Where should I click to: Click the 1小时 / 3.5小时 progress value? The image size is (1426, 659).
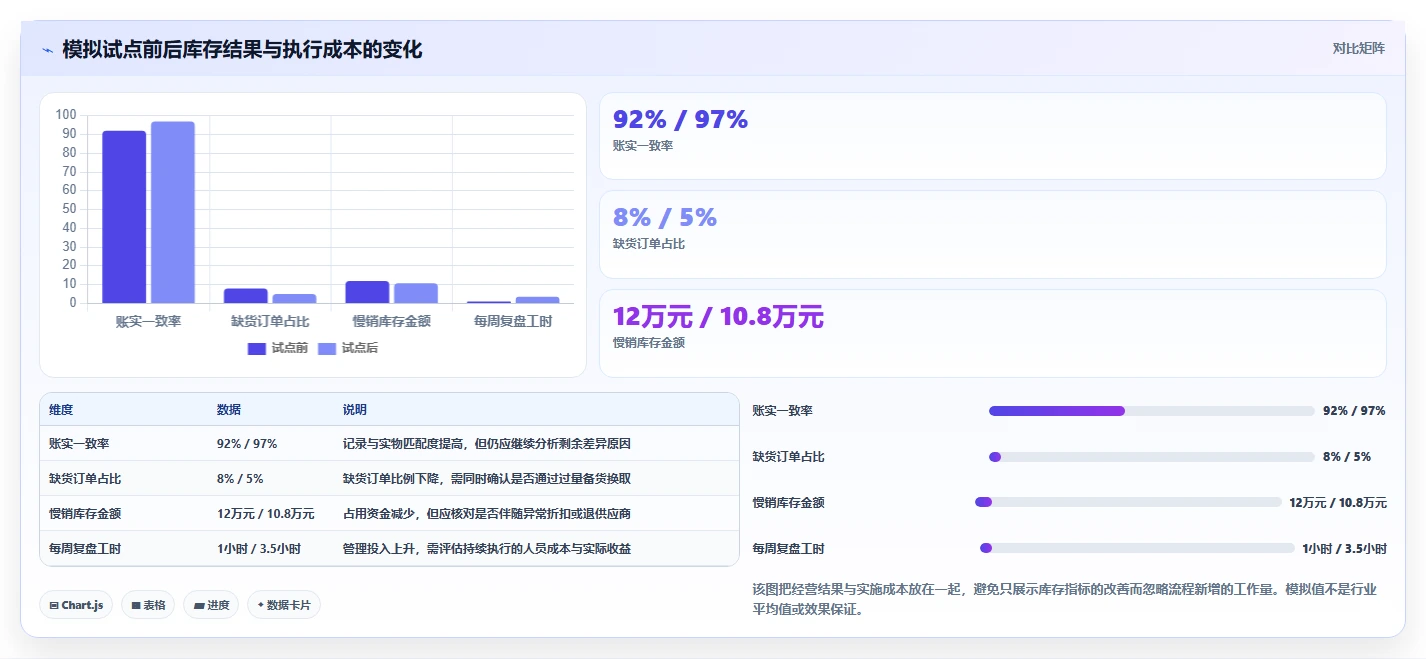point(1344,549)
